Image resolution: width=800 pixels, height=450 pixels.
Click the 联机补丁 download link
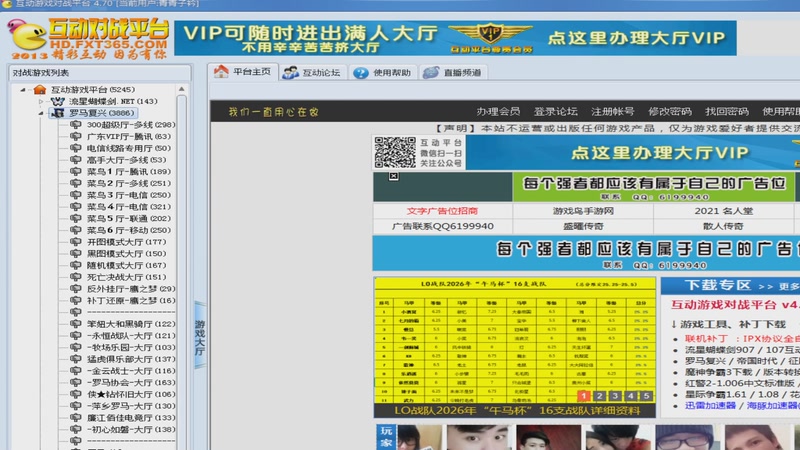click(742, 339)
